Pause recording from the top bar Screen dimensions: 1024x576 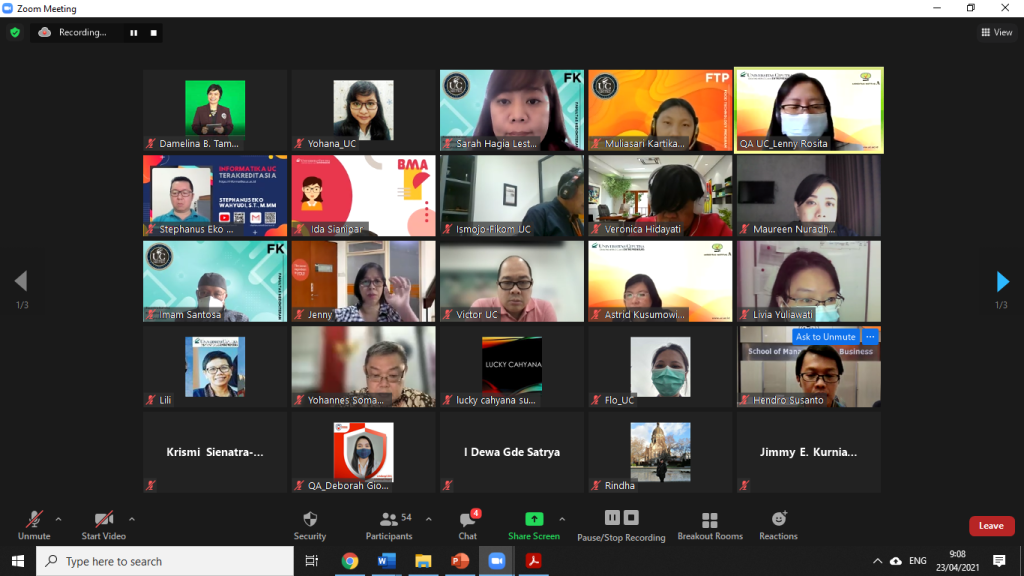coord(134,33)
